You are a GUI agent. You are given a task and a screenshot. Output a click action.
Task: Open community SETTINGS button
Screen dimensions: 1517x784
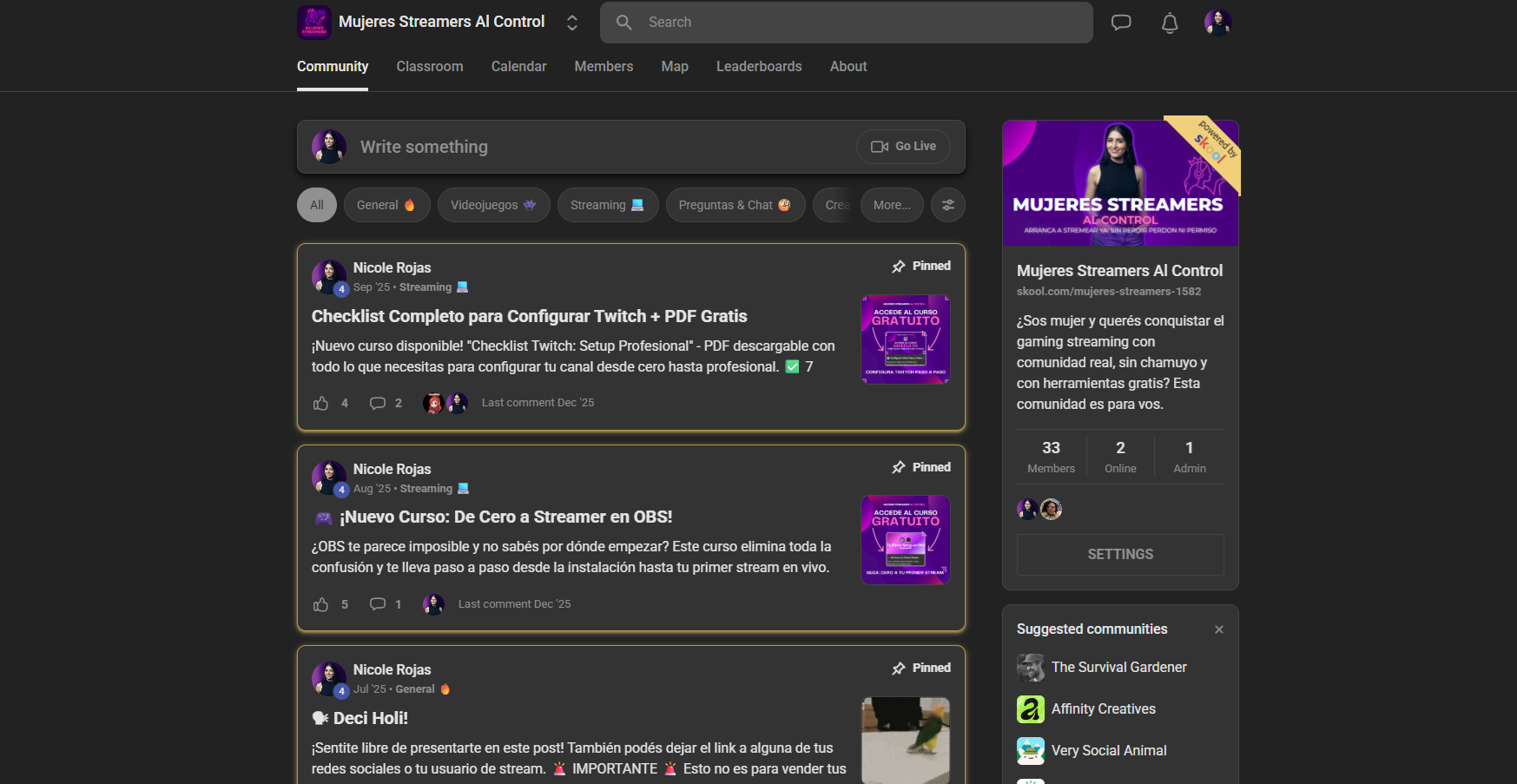pos(1120,554)
